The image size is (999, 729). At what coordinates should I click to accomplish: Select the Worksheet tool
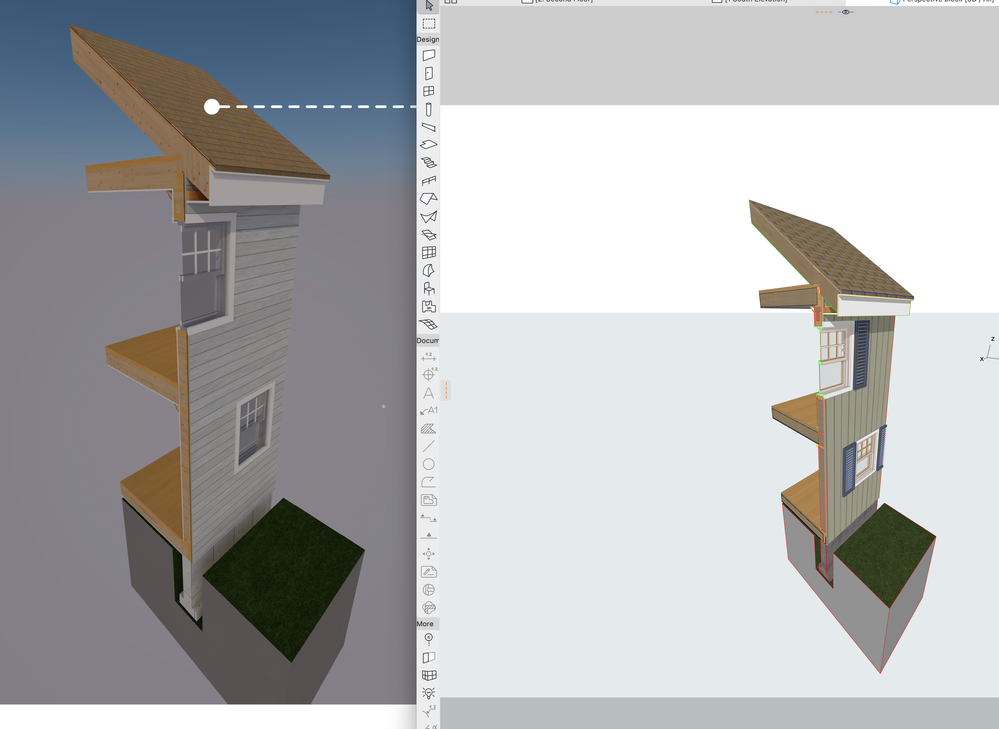[429, 572]
